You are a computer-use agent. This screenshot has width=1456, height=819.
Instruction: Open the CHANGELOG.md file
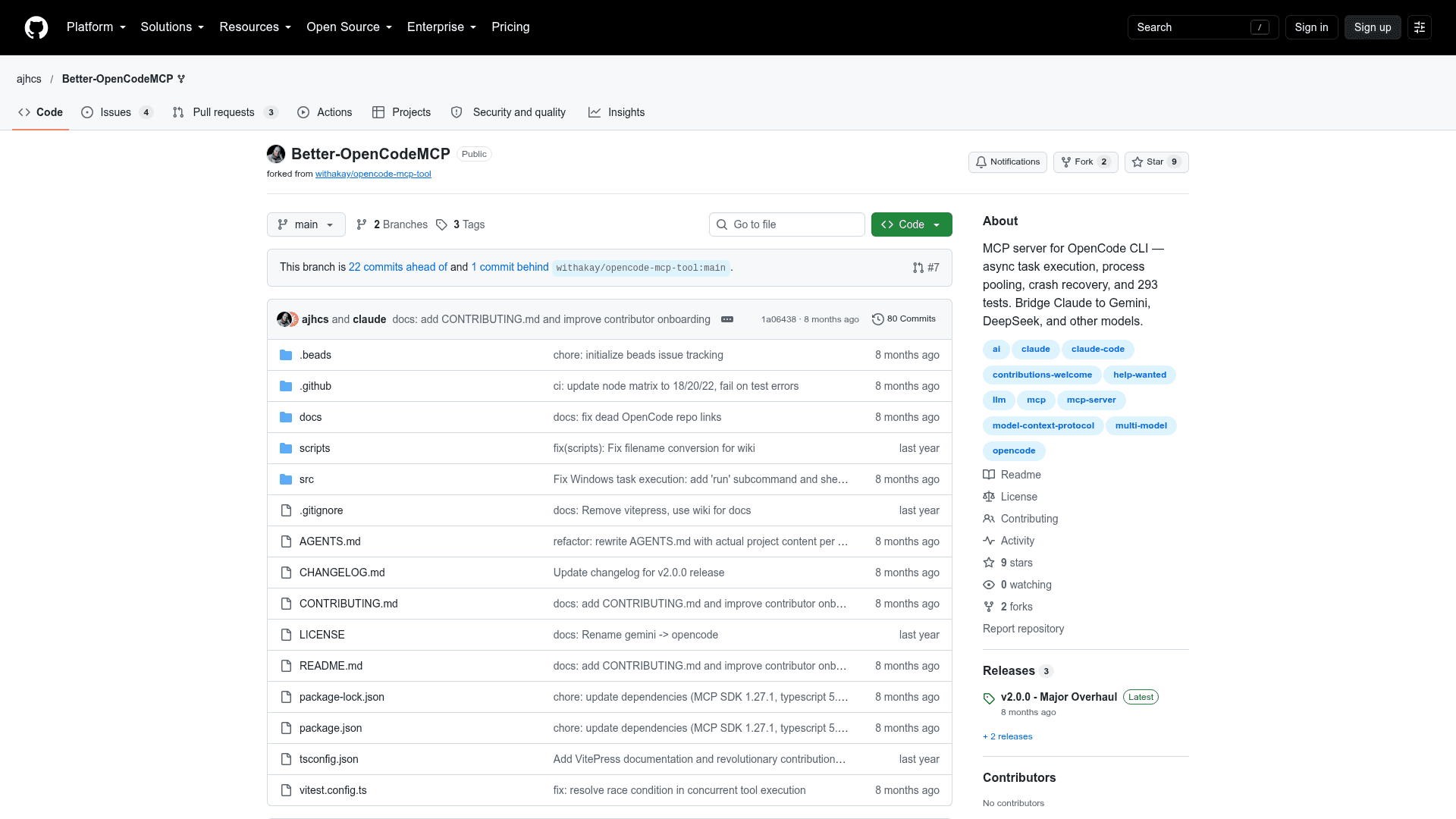click(342, 573)
